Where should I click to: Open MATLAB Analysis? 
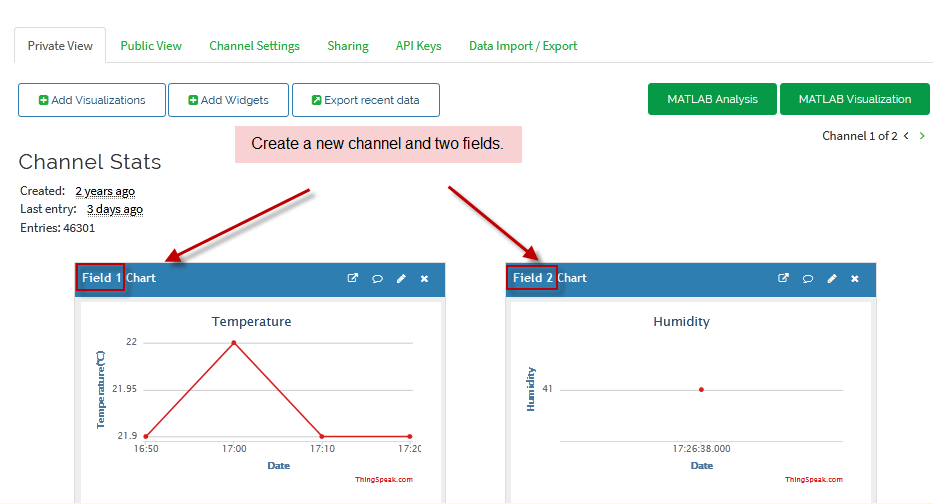point(712,99)
